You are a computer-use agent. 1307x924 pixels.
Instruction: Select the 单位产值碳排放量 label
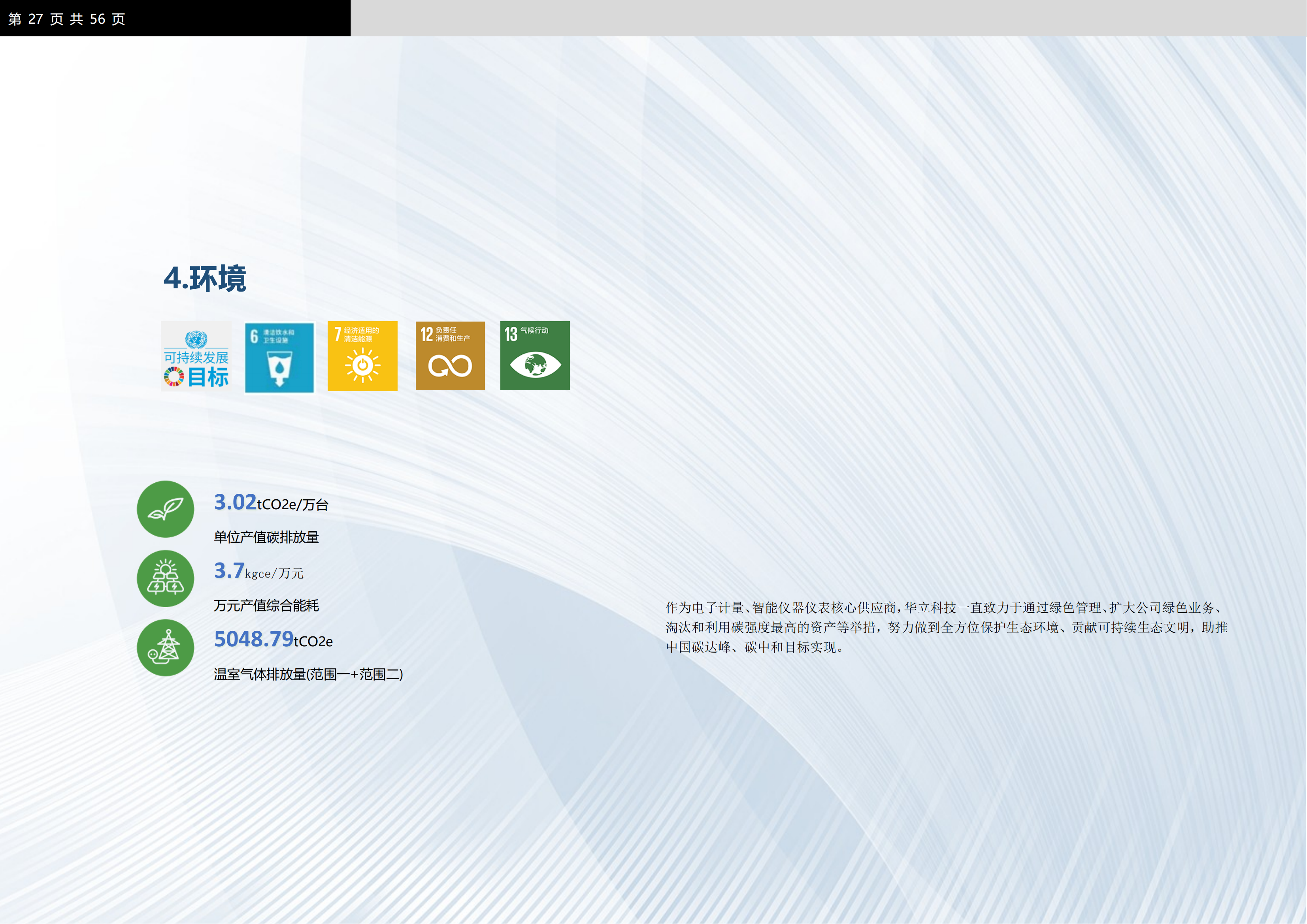(x=266, y=537)
